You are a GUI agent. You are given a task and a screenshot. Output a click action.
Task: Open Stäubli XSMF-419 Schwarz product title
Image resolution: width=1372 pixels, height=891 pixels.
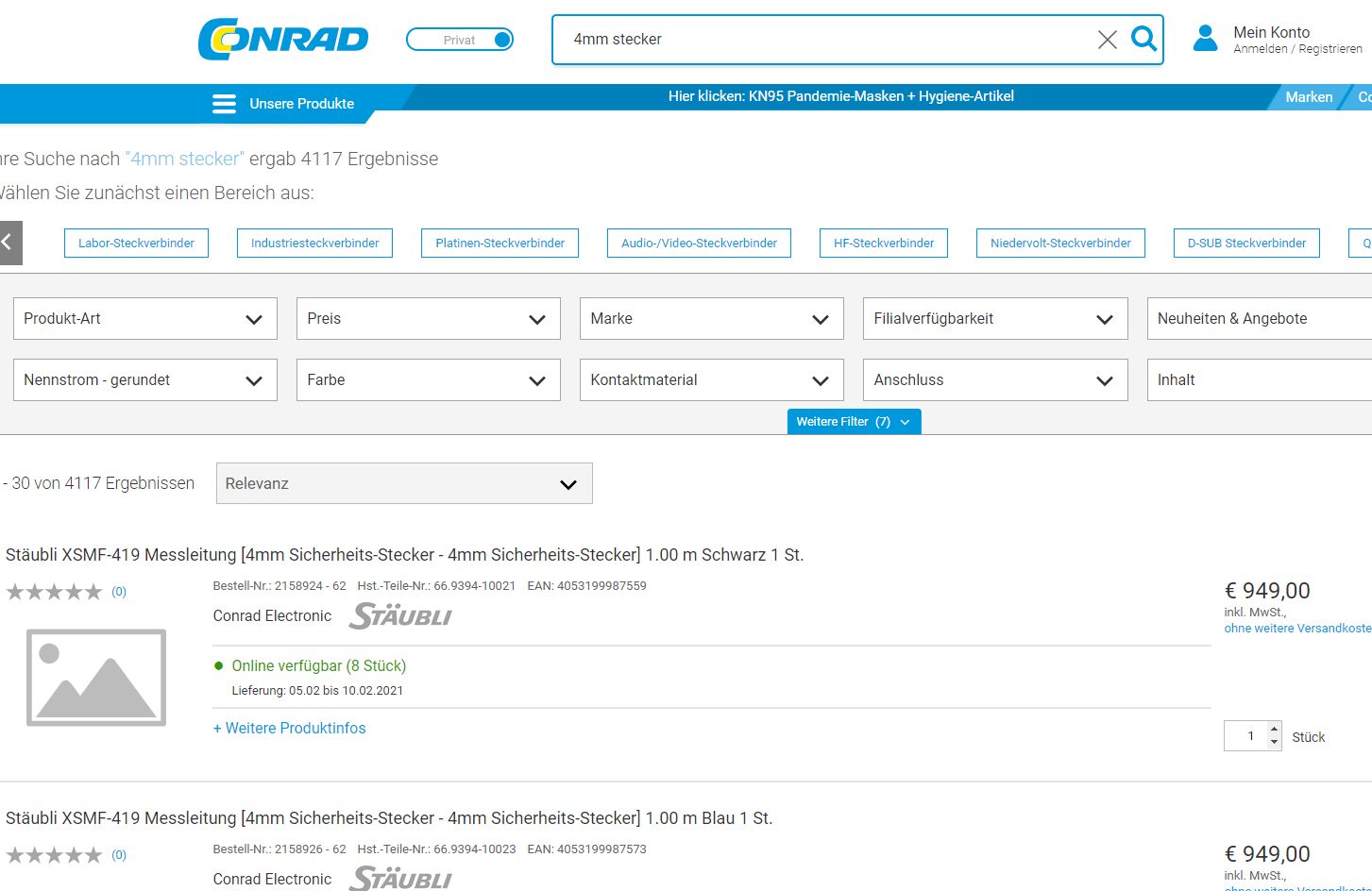pyautogui.click(x=404, y=555)
